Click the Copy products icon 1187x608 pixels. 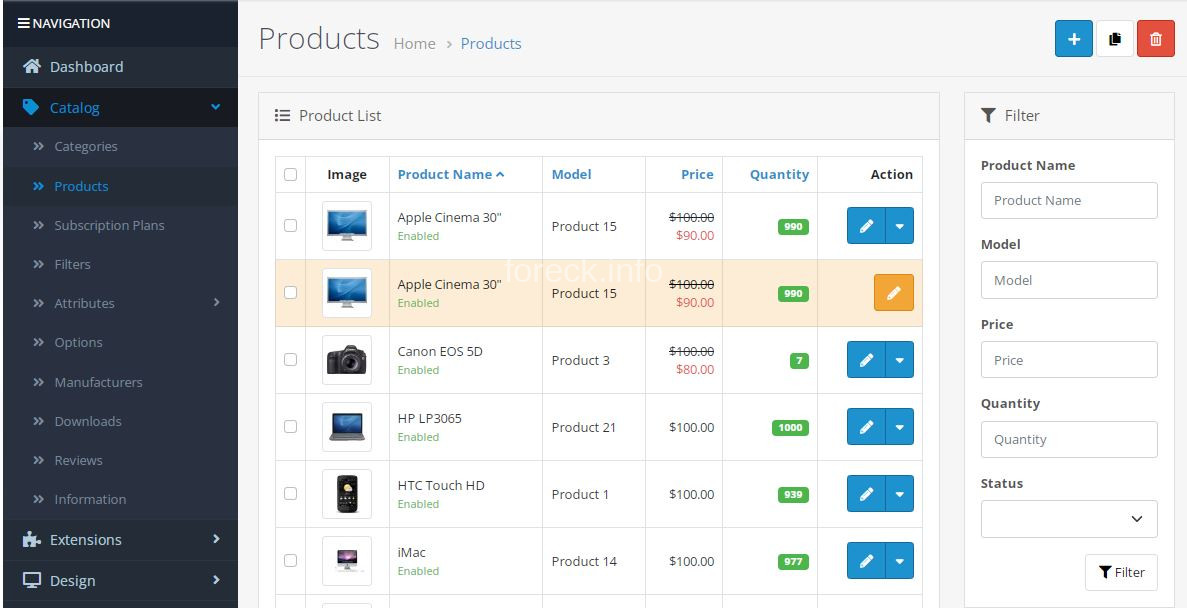[x=1114, y=38]
